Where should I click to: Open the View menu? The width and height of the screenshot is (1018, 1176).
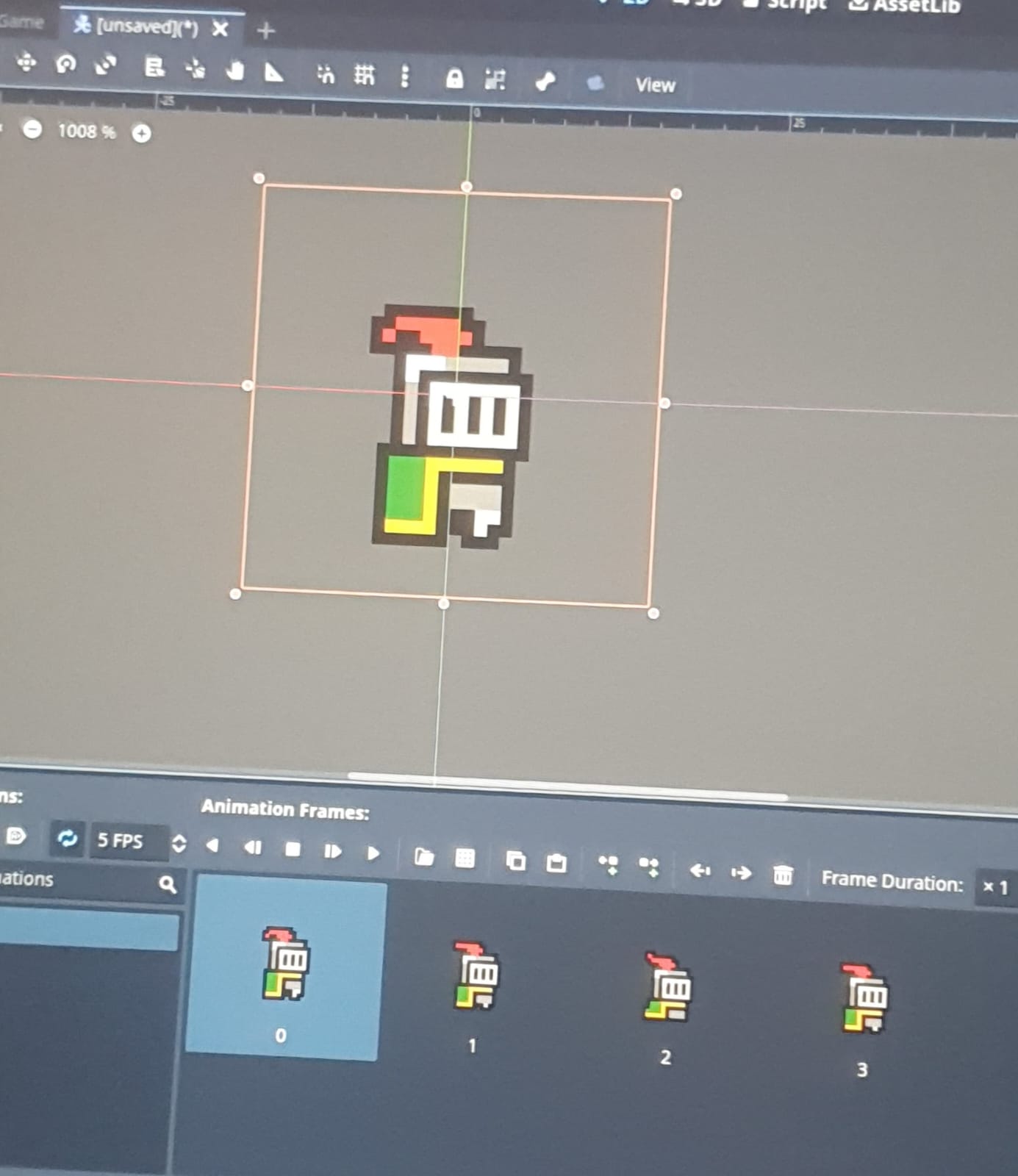[655, 85]
